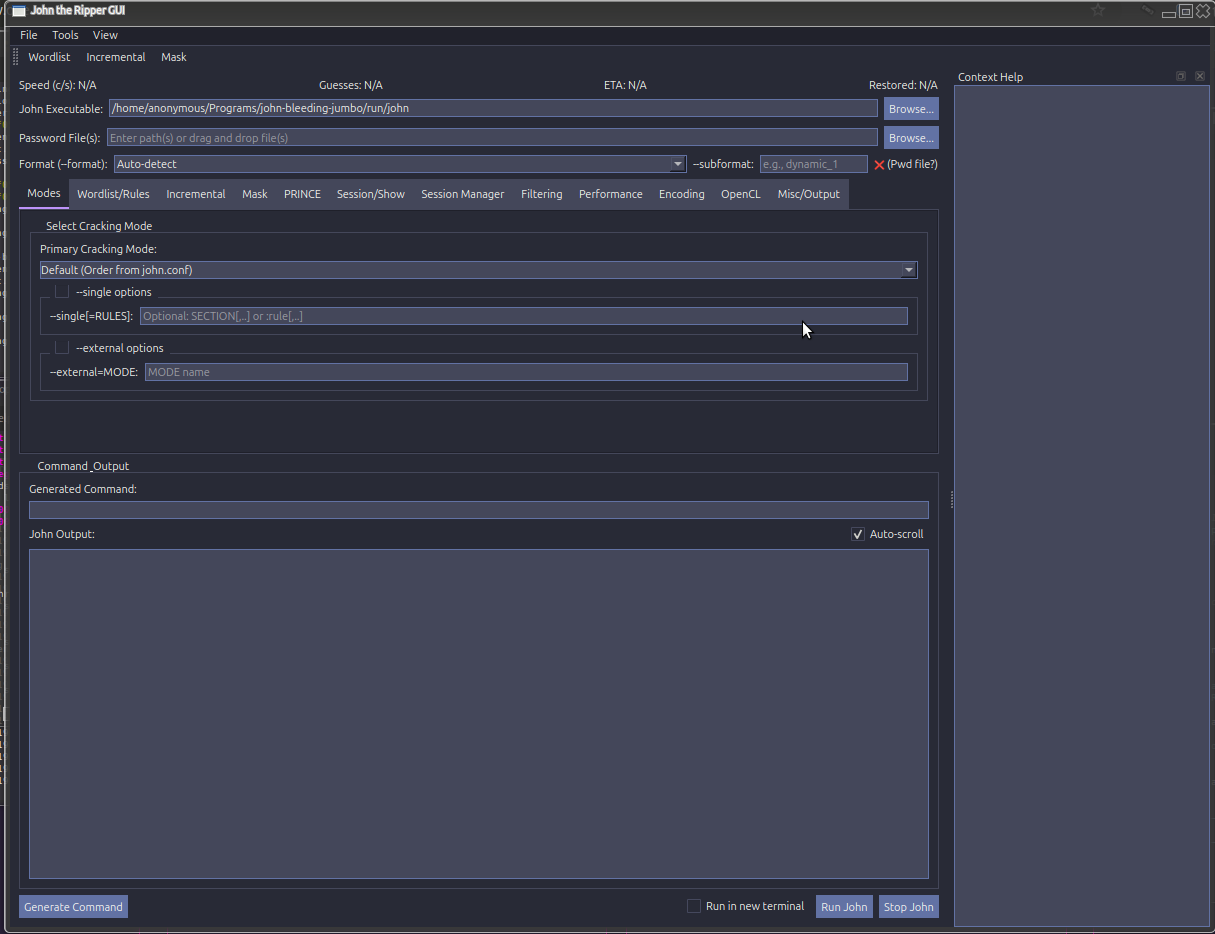The image size is (1215, 934).
Task: Open the View menu
Action: (x=105, y=35)
